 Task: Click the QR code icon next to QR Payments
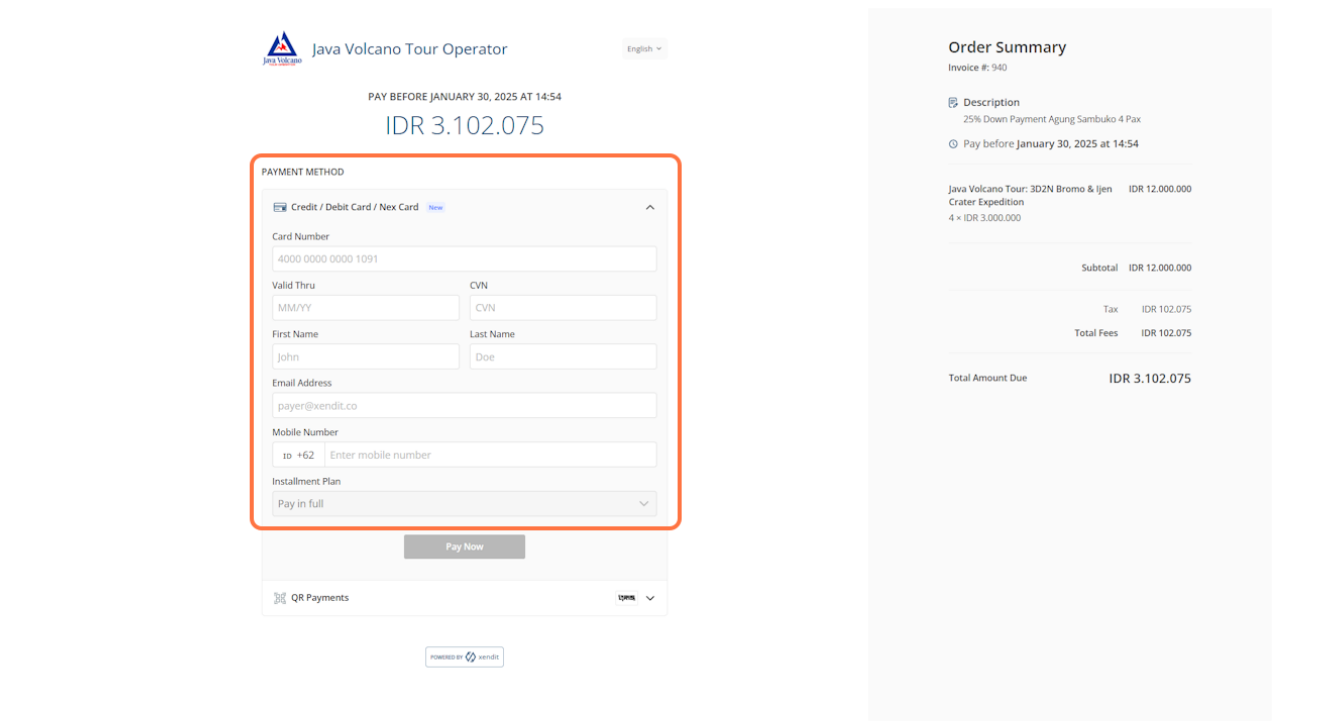pyautogui.click(x=280, y=597)
